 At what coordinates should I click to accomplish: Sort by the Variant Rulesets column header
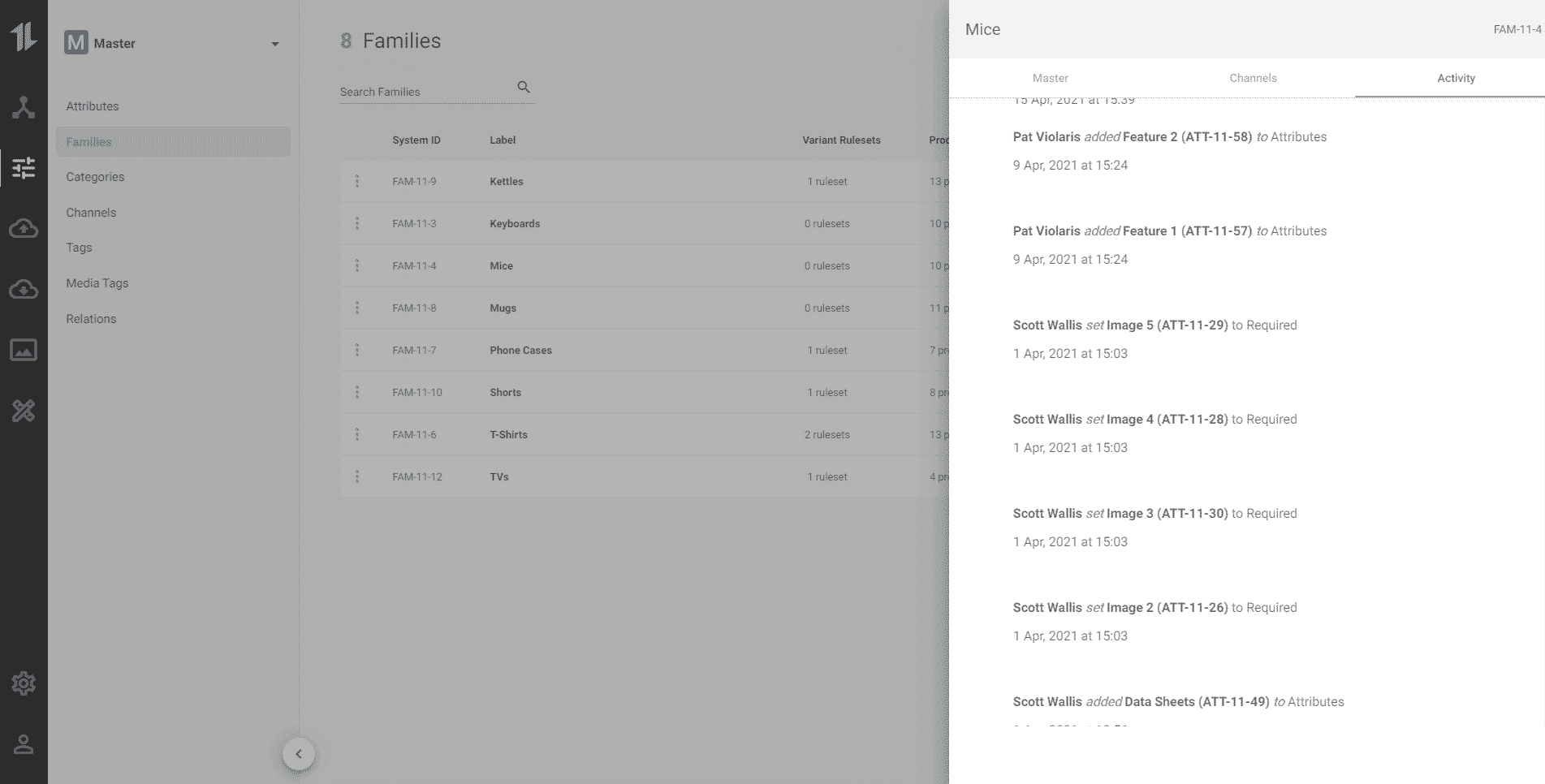pos(841,140)
